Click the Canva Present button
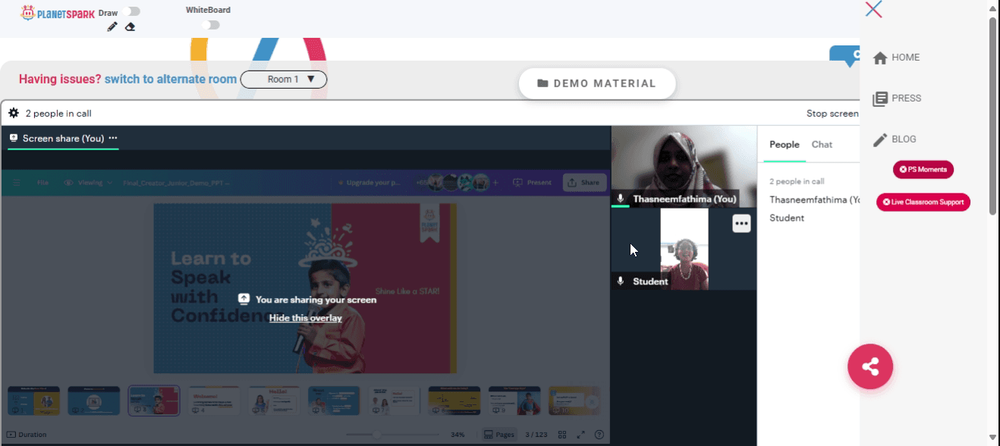 point(532,182)
